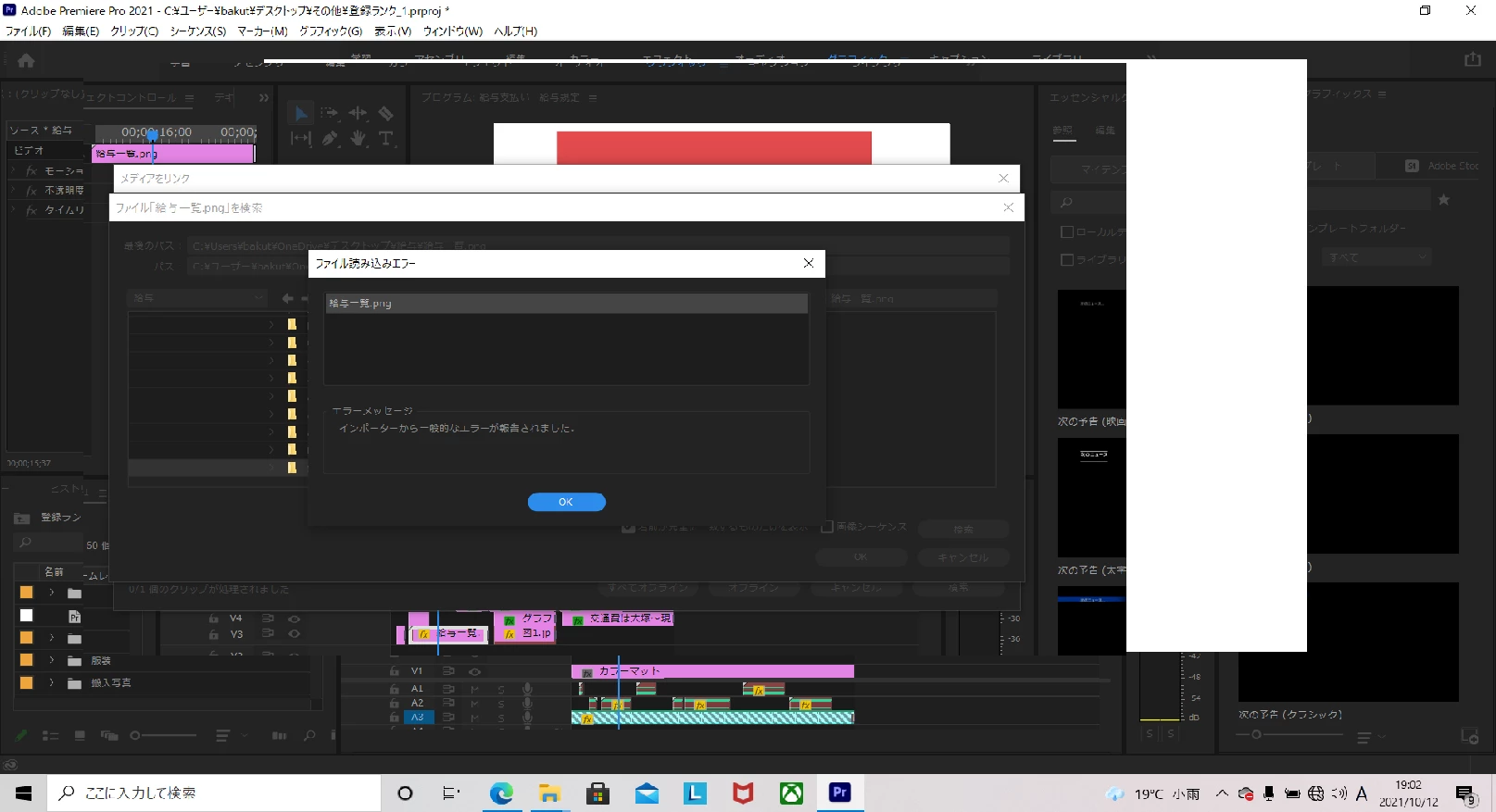Screen dimensions: 1496x812
Task: Mark favorite with the star icon
Action: pos(1443,199)
